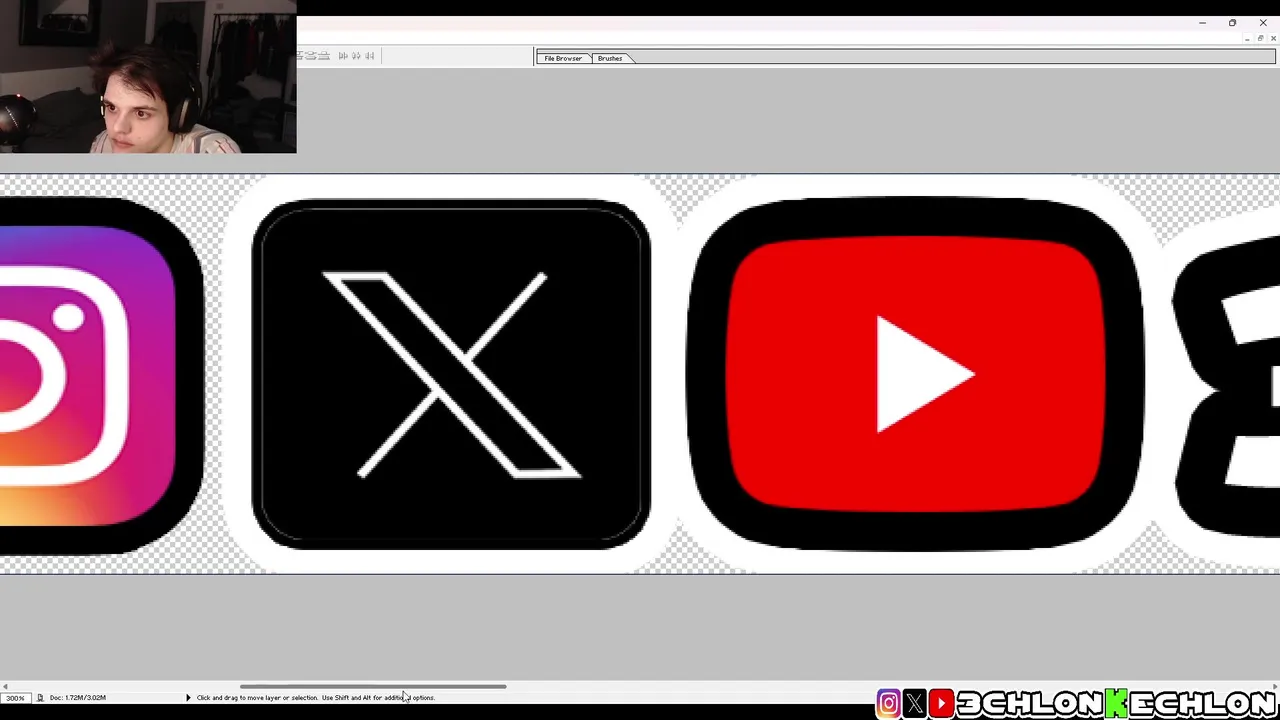Screen dimensions: 1280x720
Task: Restore the inner document window
Action: tap(1260, 38)
